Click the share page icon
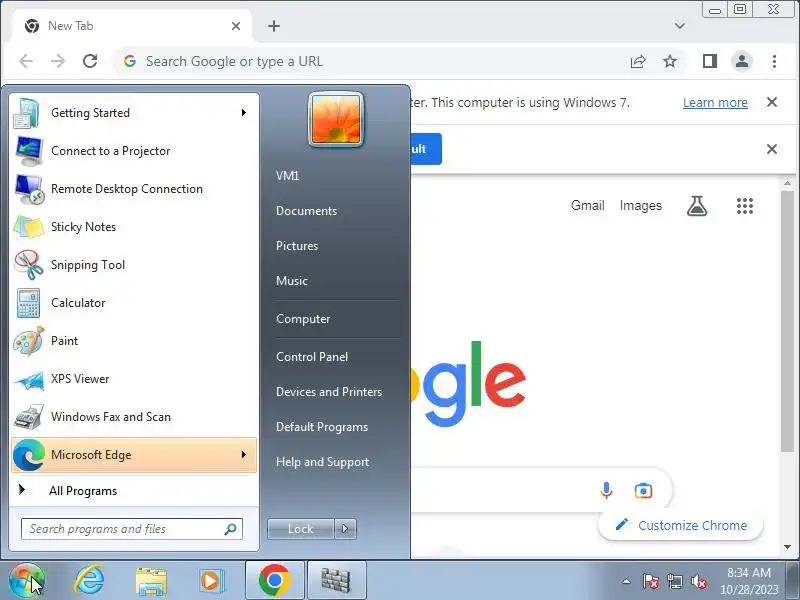The image size is (800, 600). click(x=638, y=62)
